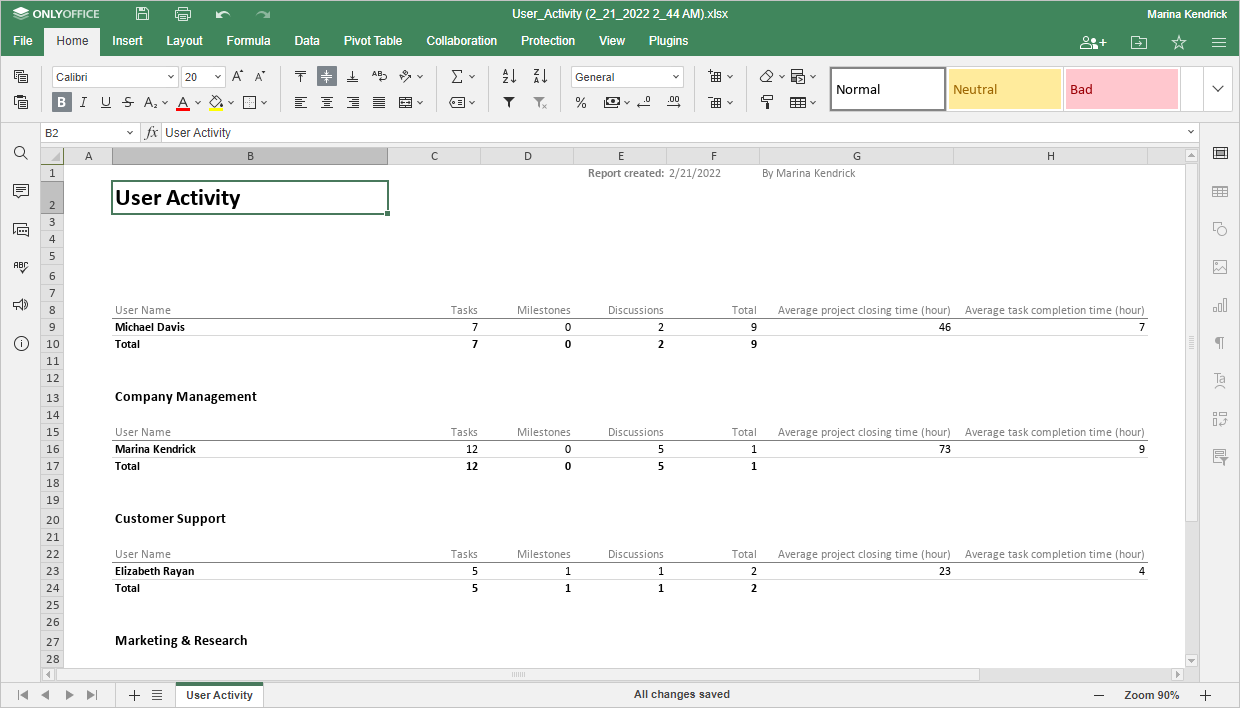Click the Save icon in the header
The image size is (1240, 708).
pyautogui.click(x=141, y=14)
